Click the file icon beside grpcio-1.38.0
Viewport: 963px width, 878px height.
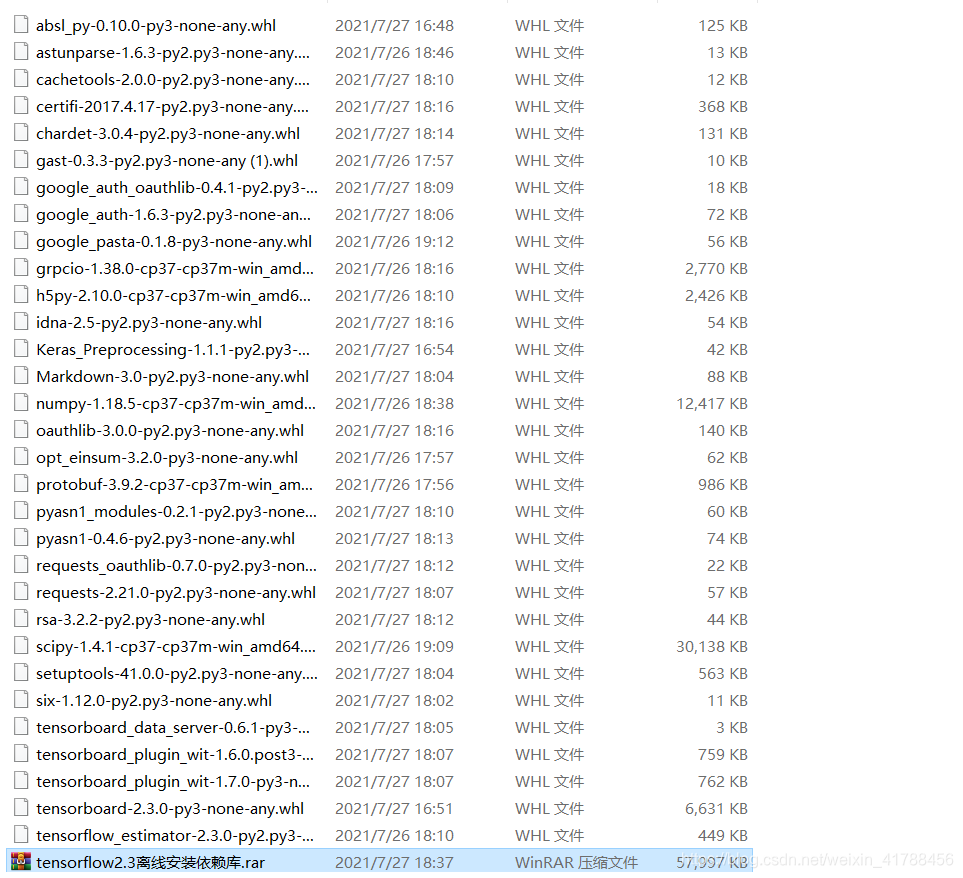pyautogui.click(x=21, y=268)
